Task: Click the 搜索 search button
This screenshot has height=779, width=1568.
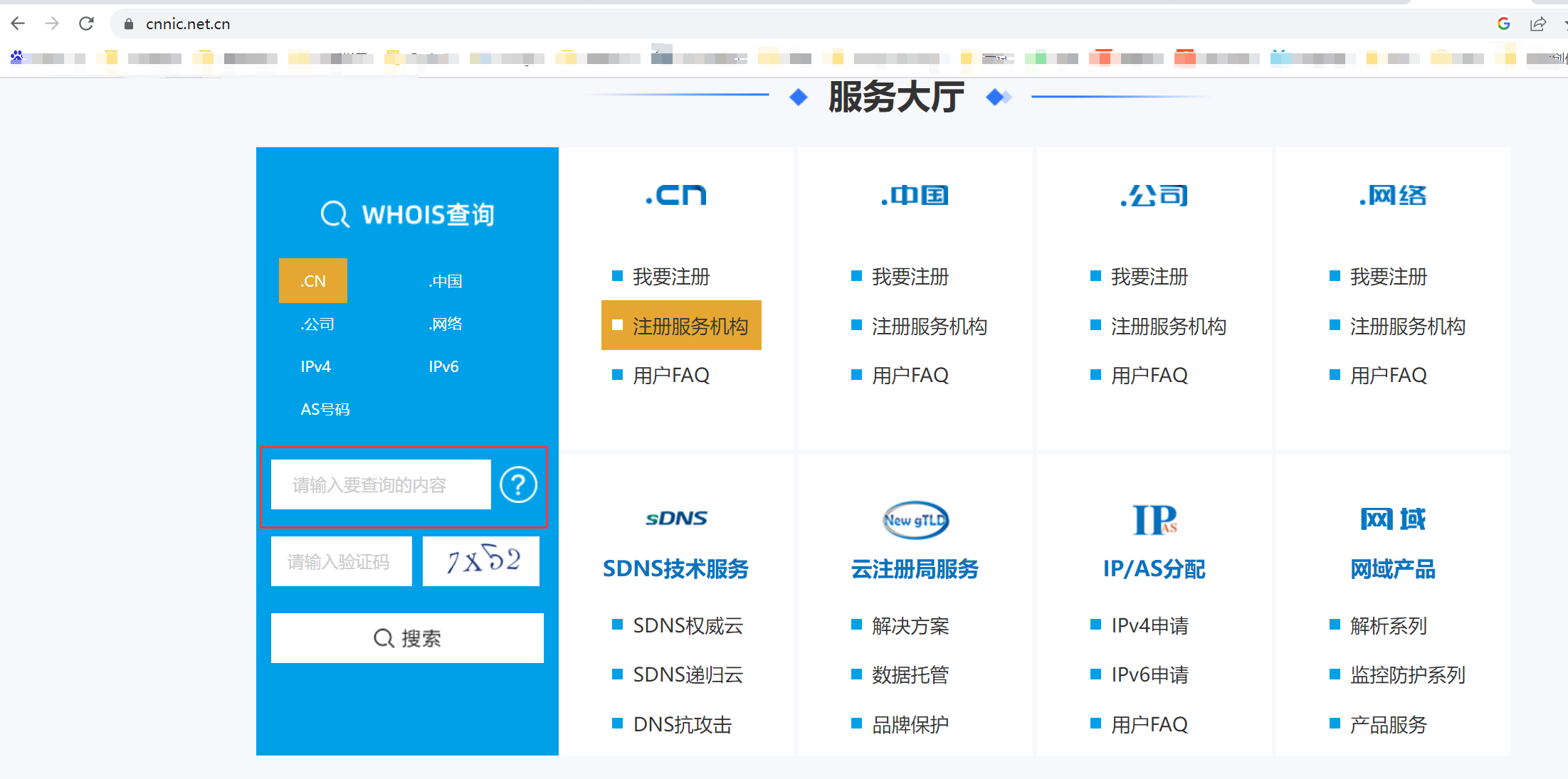Action: click(407, 638)
